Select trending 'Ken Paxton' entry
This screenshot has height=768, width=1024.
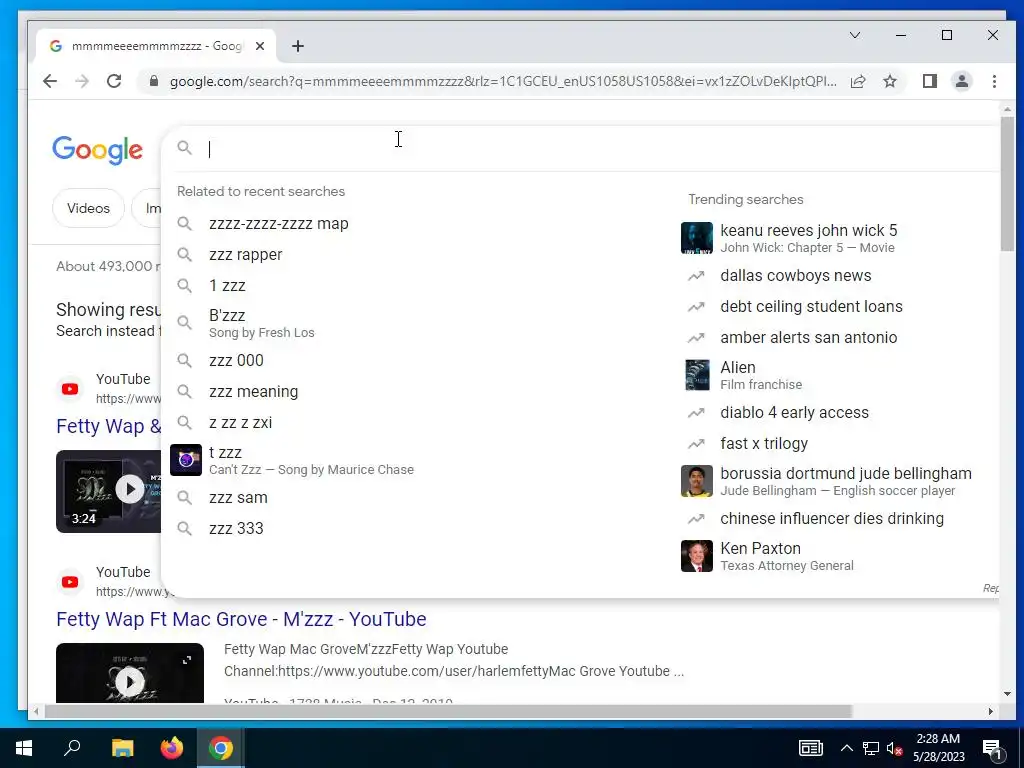point(786,556)
